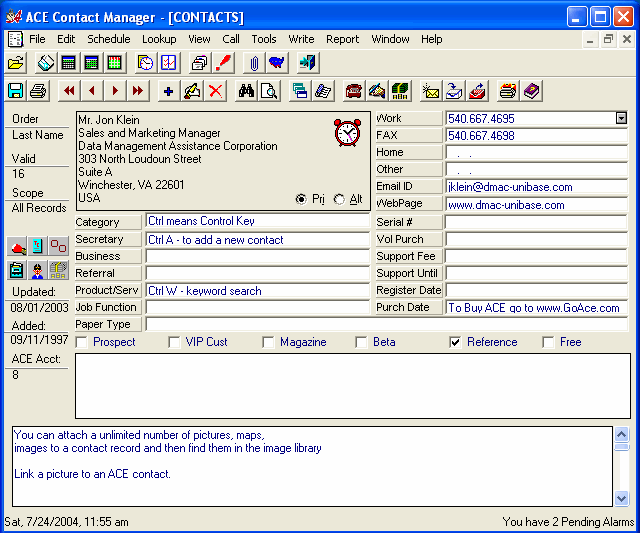Click the clock scheduler toolbar icon

click(145, 63)
